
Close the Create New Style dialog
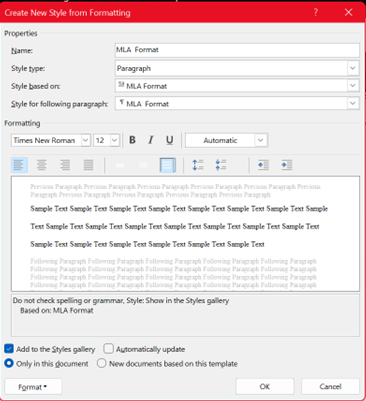click(348, 12)
